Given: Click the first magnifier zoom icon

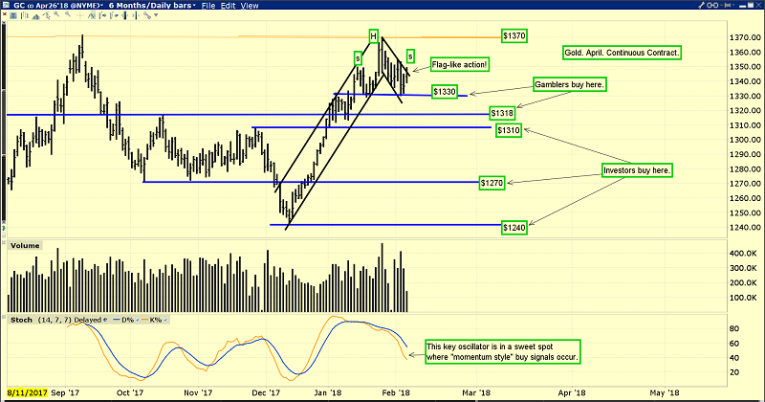Looking at the screenshot, I should click(57, 14).
